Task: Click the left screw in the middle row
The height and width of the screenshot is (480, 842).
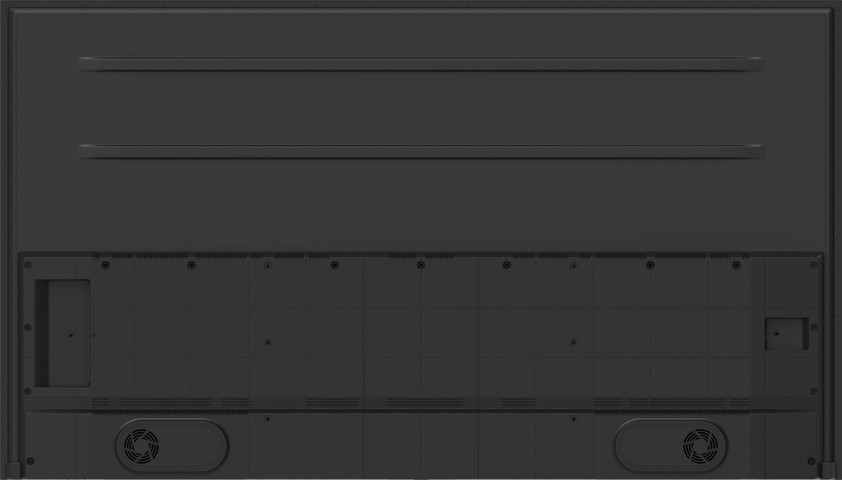Action: (267, 342)
